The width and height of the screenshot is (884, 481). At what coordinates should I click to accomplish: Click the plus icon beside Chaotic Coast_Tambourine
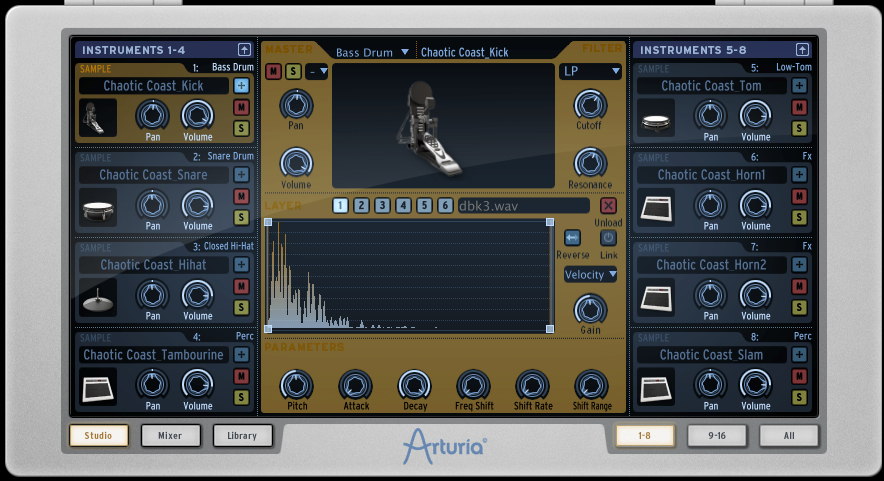(x=241, y=355)
